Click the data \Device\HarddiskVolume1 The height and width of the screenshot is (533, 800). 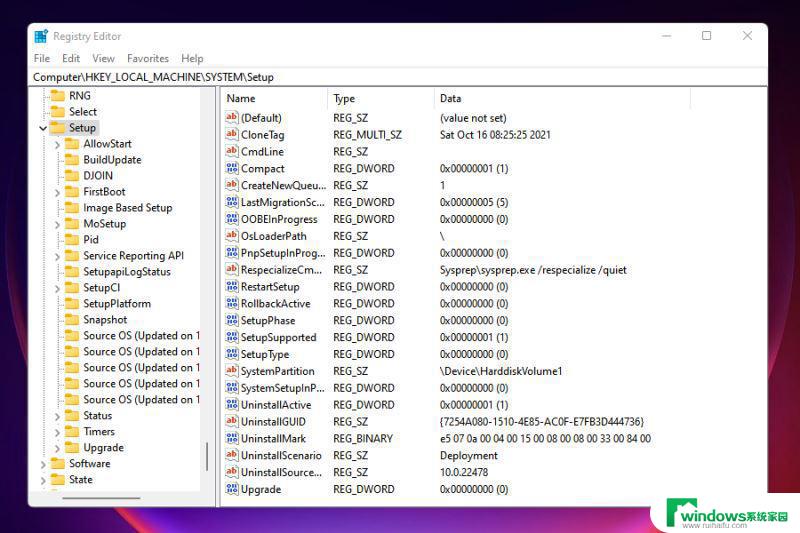[x=501, y=371]
